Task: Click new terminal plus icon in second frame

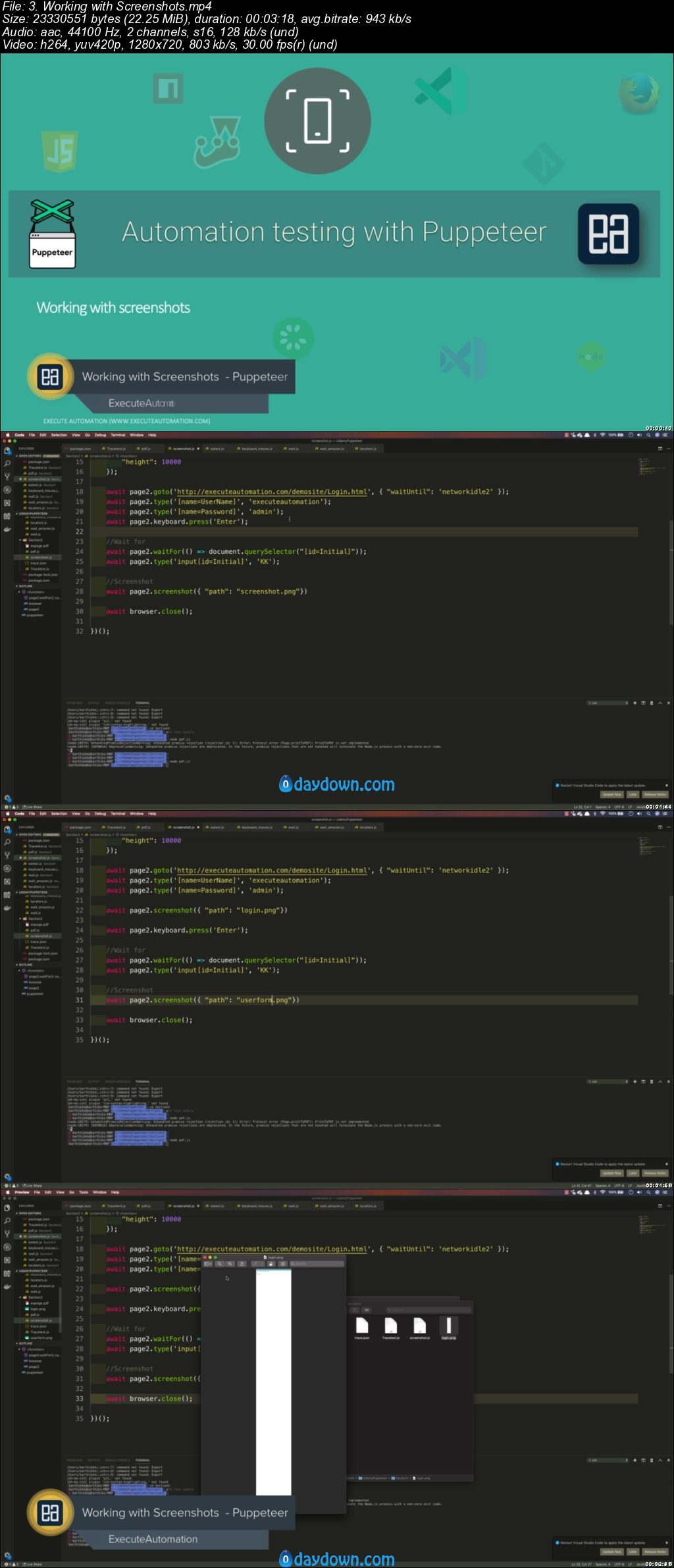Action: [x=635, y=1081]
